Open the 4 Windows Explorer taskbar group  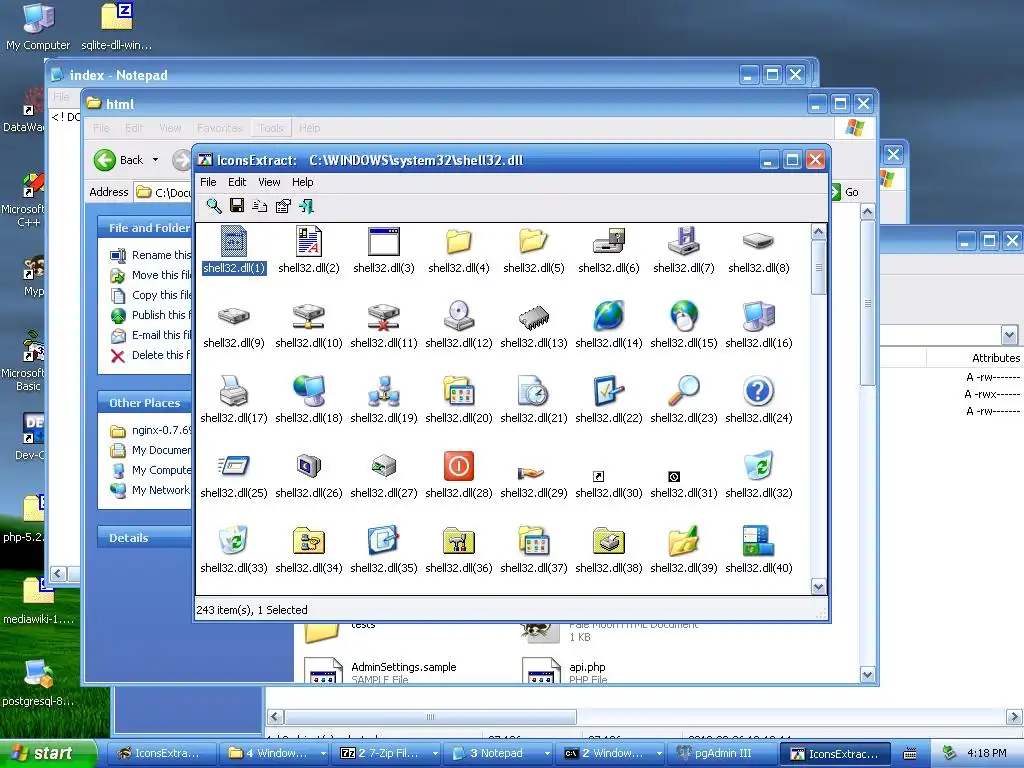[x=274, y=754]
